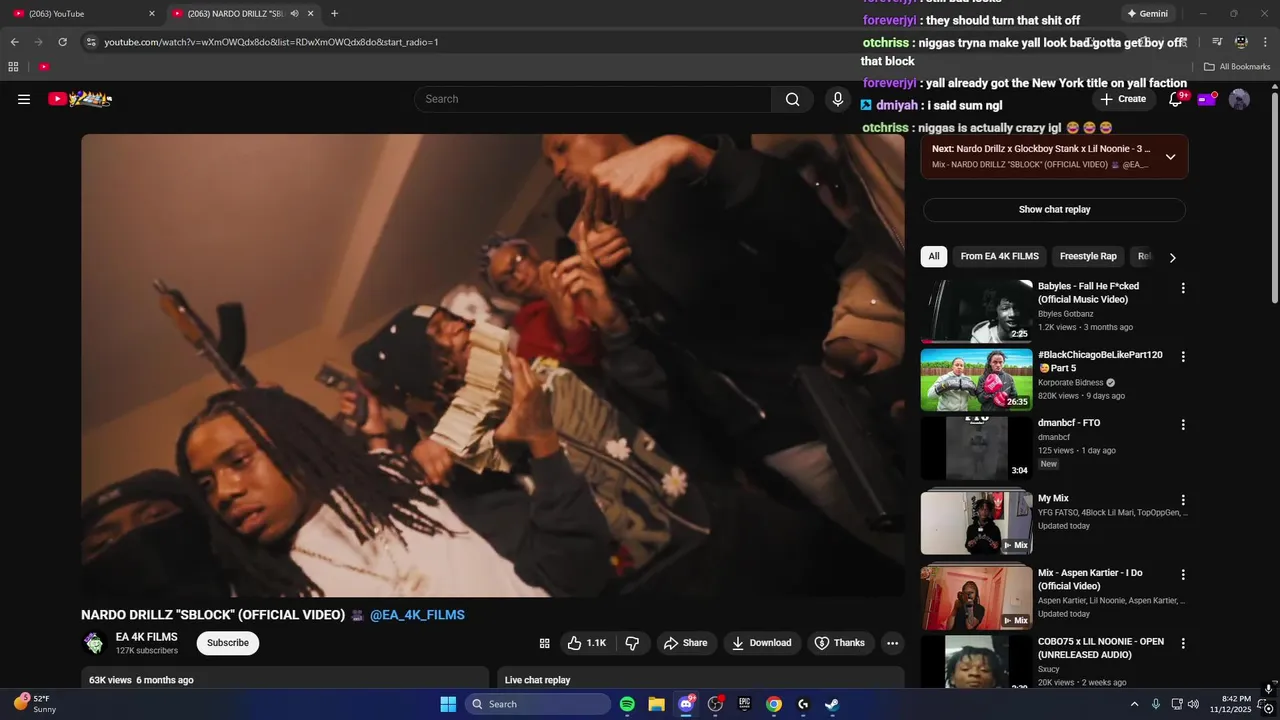This screenshot has height=720, width=1280.
Task: Expand the Next up playlist panel
Action: (x=1170, y=157)
